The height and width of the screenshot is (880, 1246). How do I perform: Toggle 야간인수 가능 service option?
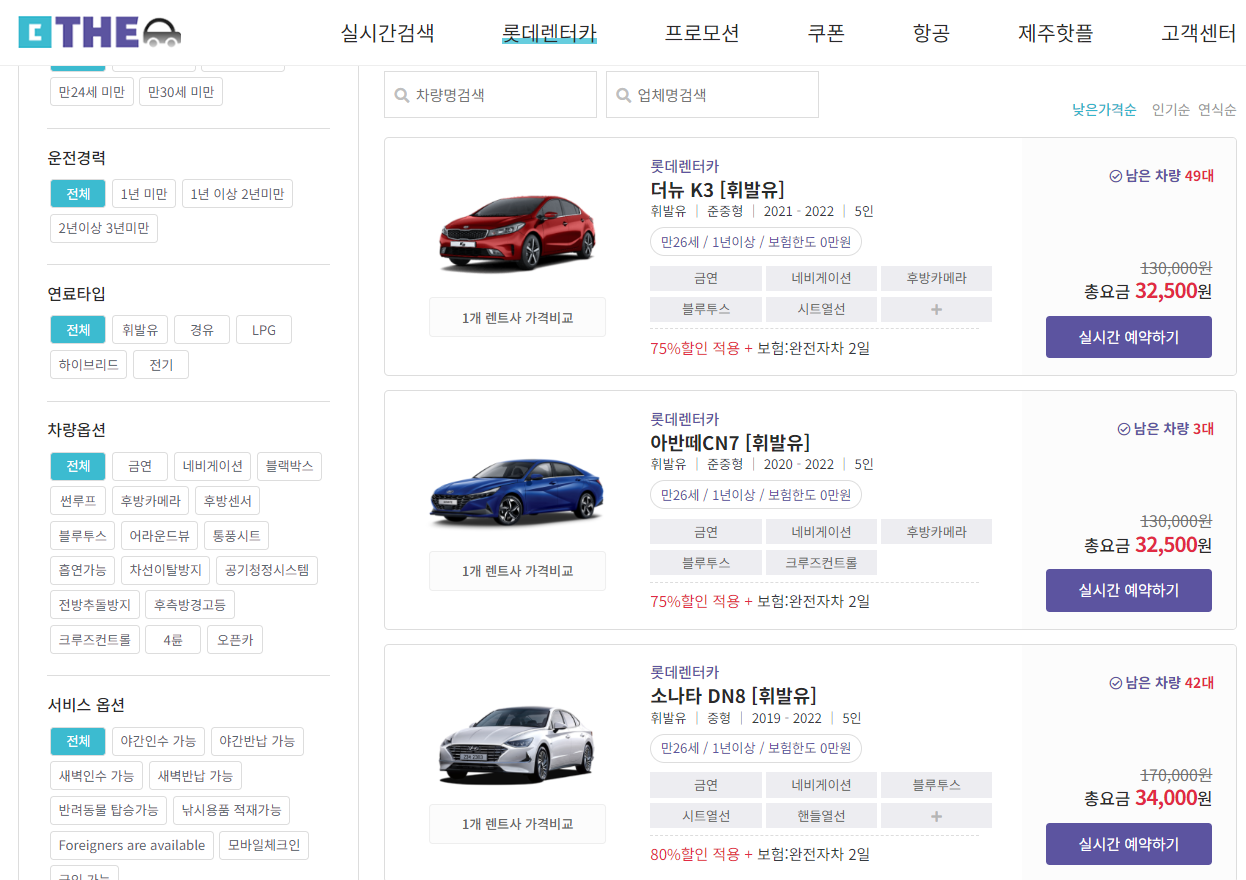pyautogui.click(x=158, y=741)
